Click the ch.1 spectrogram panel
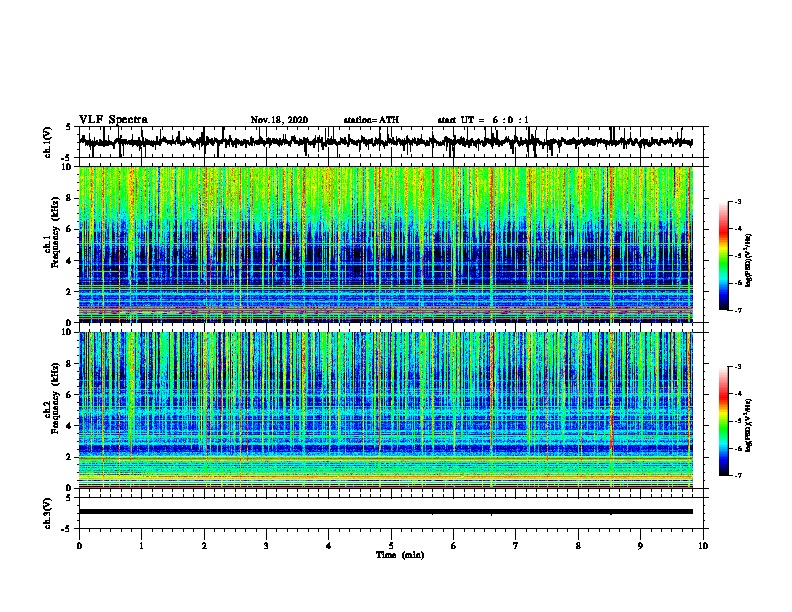Viewport: 792px width, 612px height. coord(385,244)
